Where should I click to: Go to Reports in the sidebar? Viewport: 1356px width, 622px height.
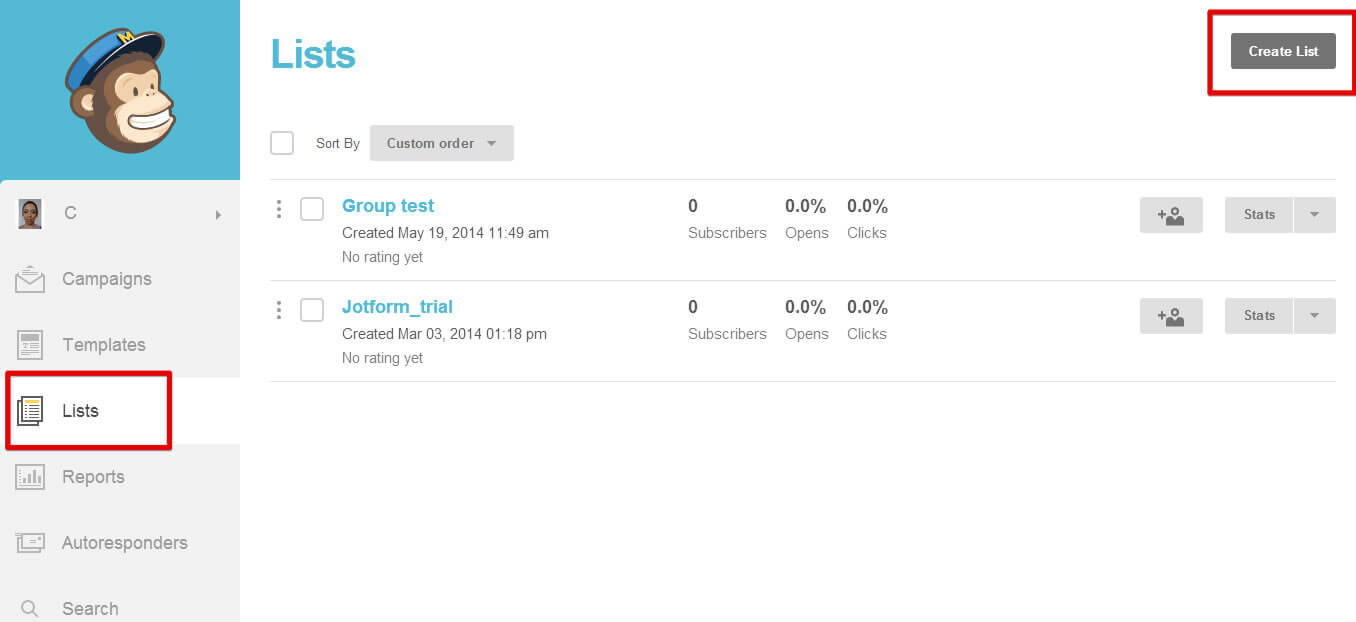[x=93, y=477]
